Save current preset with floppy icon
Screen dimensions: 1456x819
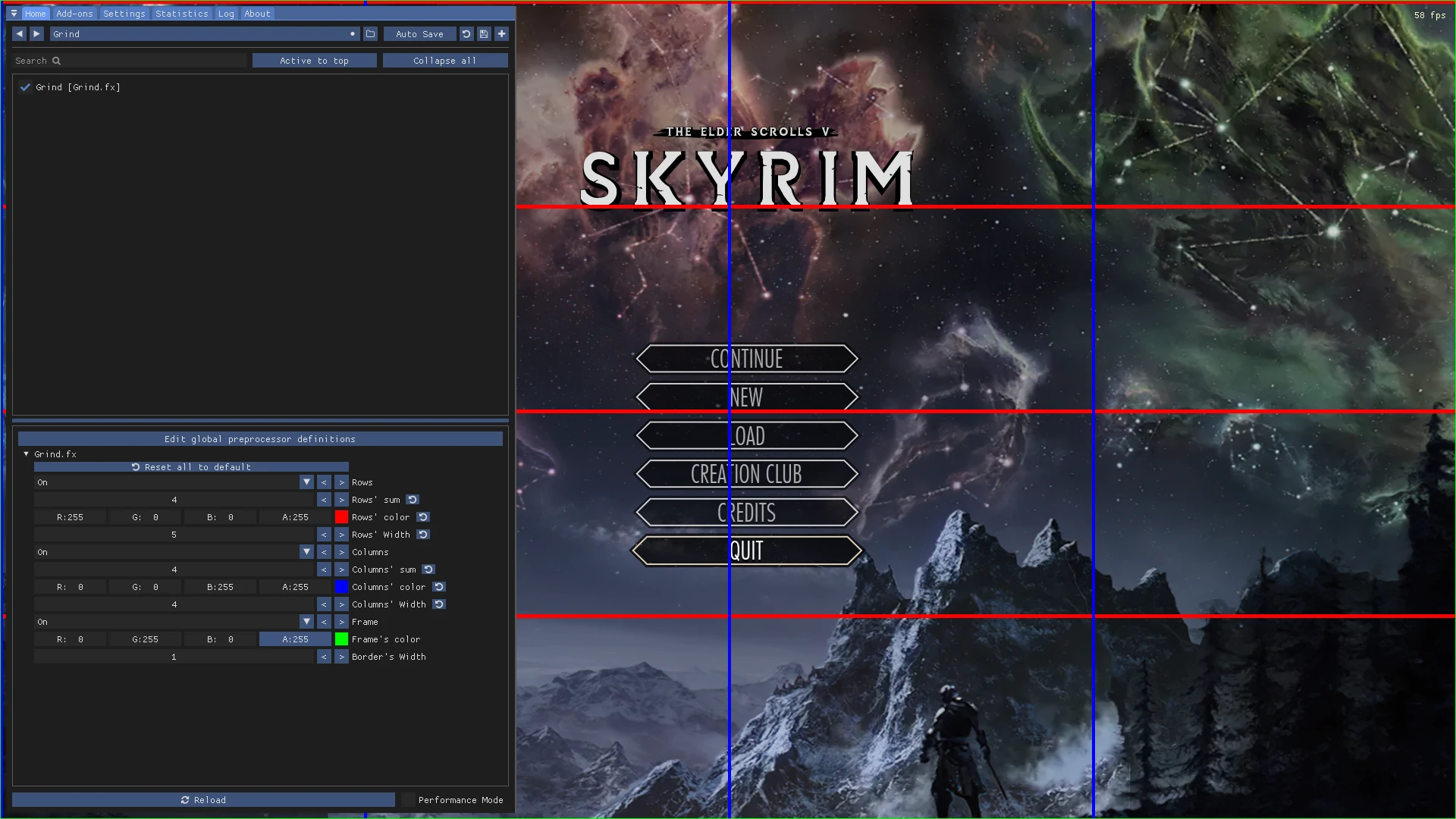tap(484, 34)
